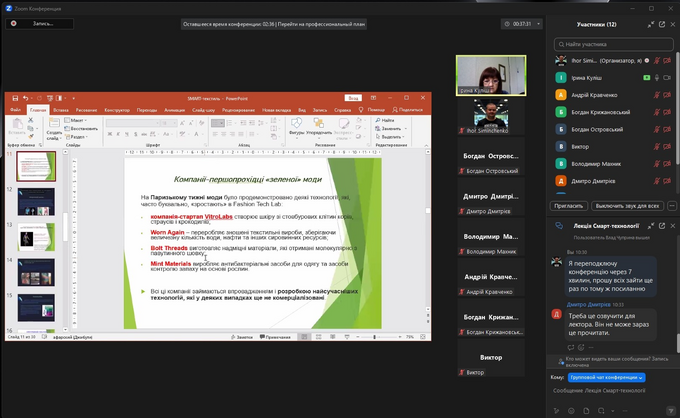Toggle Виктор's camera icon in participants list
680x418 pixels.
(667, 147)
